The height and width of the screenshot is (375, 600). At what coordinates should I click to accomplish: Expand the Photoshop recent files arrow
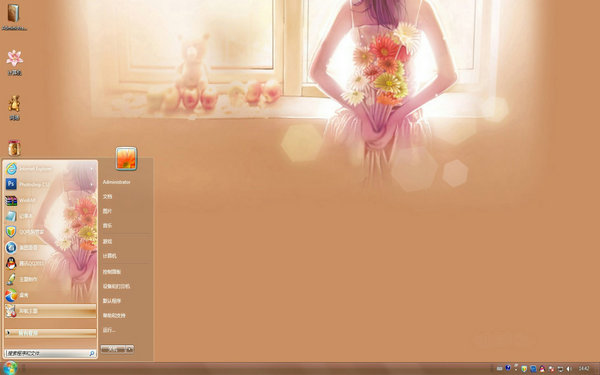[x=92, y=184]
